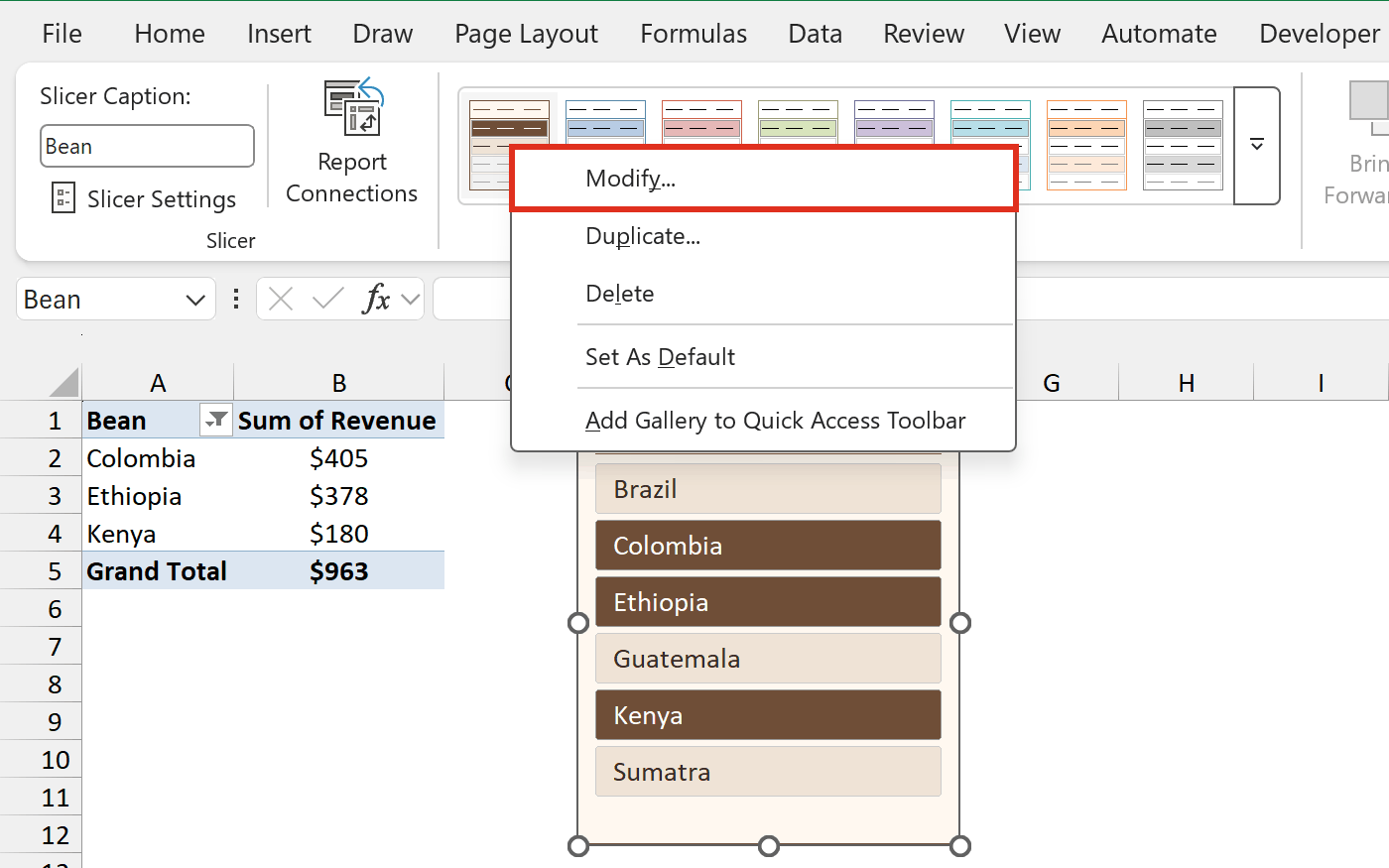Image resolution: width=1389 pixels, height=868 pixels.
Task: Open the Automate tab
Action: tap(1159, 34)
